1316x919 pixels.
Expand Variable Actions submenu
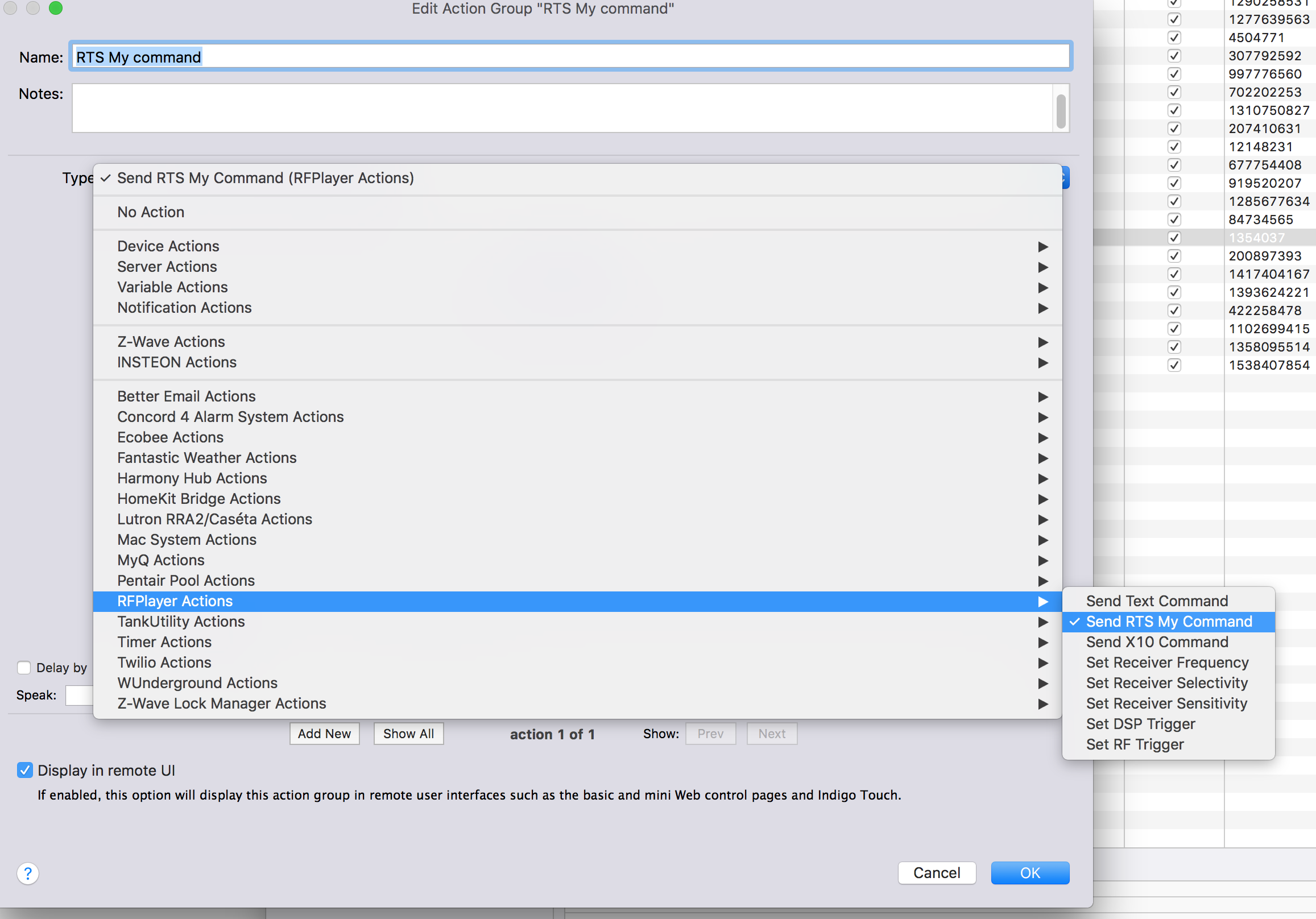(x=578, y=287)
